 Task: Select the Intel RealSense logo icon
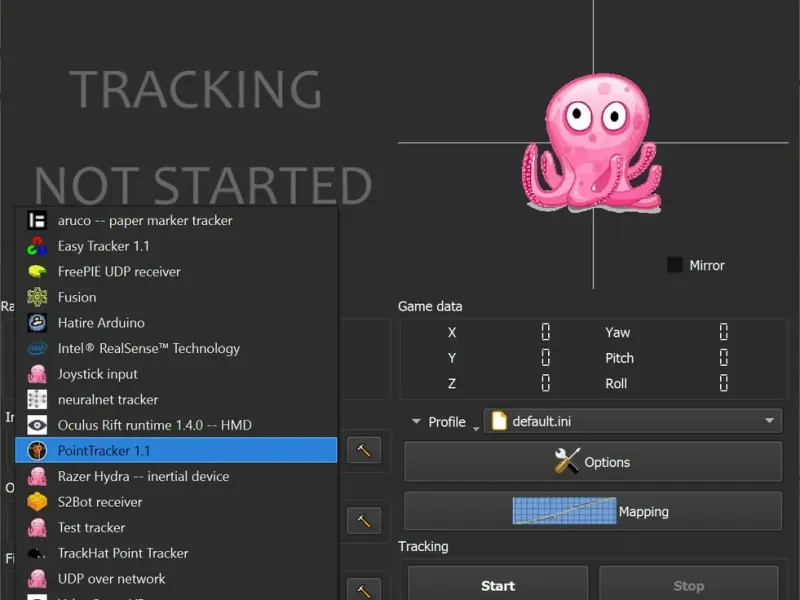point(37,348)
